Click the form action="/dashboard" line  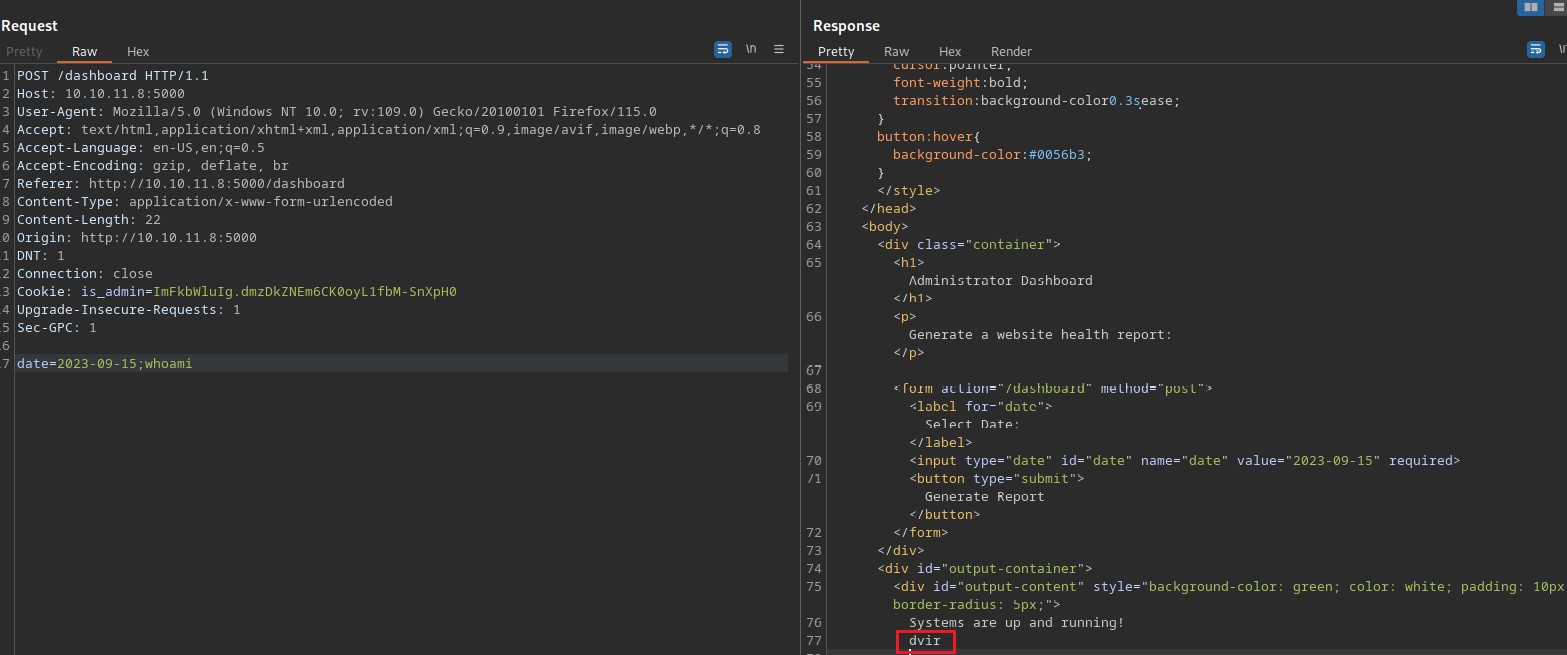tap(1053, 388)
